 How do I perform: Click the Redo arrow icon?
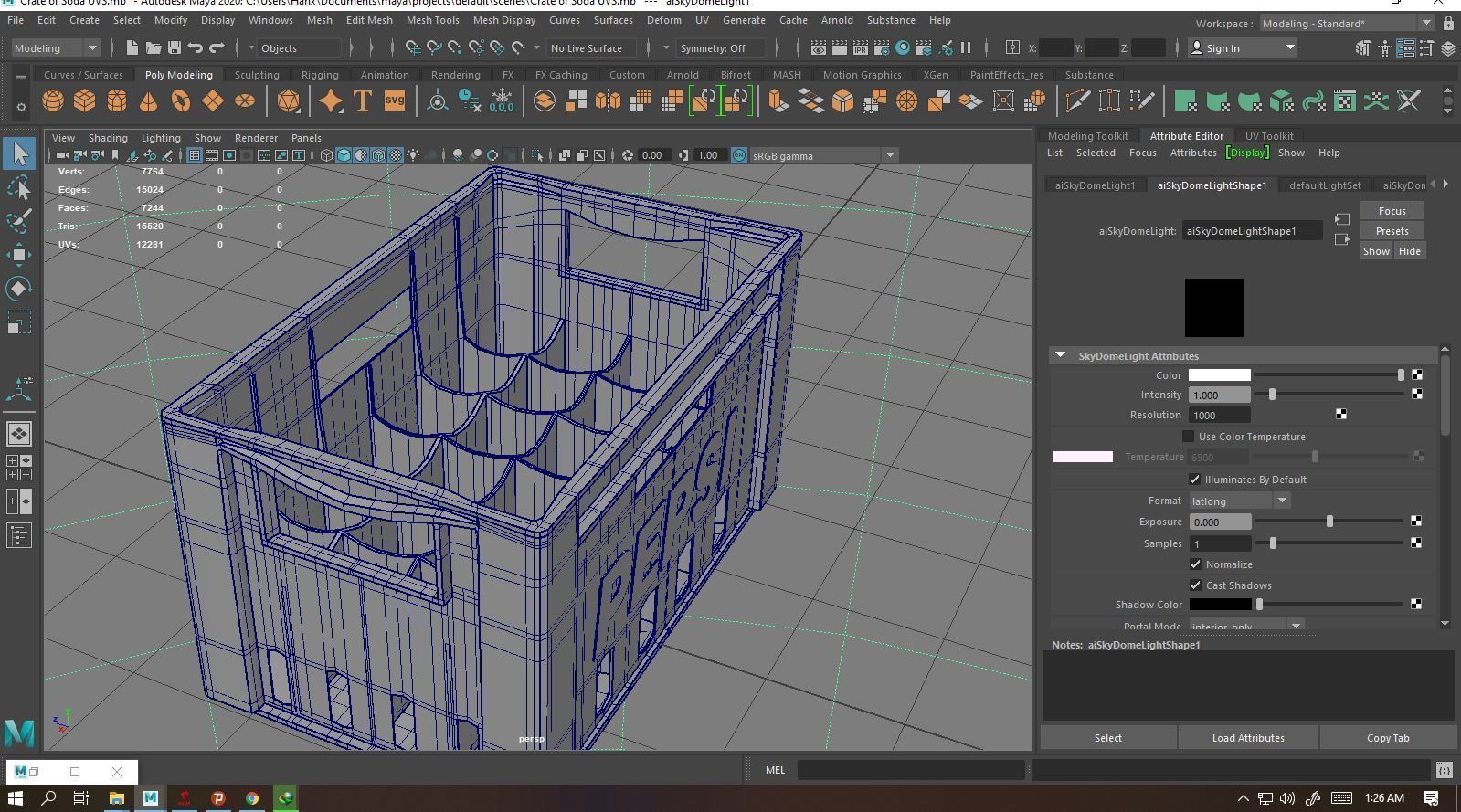217,47
